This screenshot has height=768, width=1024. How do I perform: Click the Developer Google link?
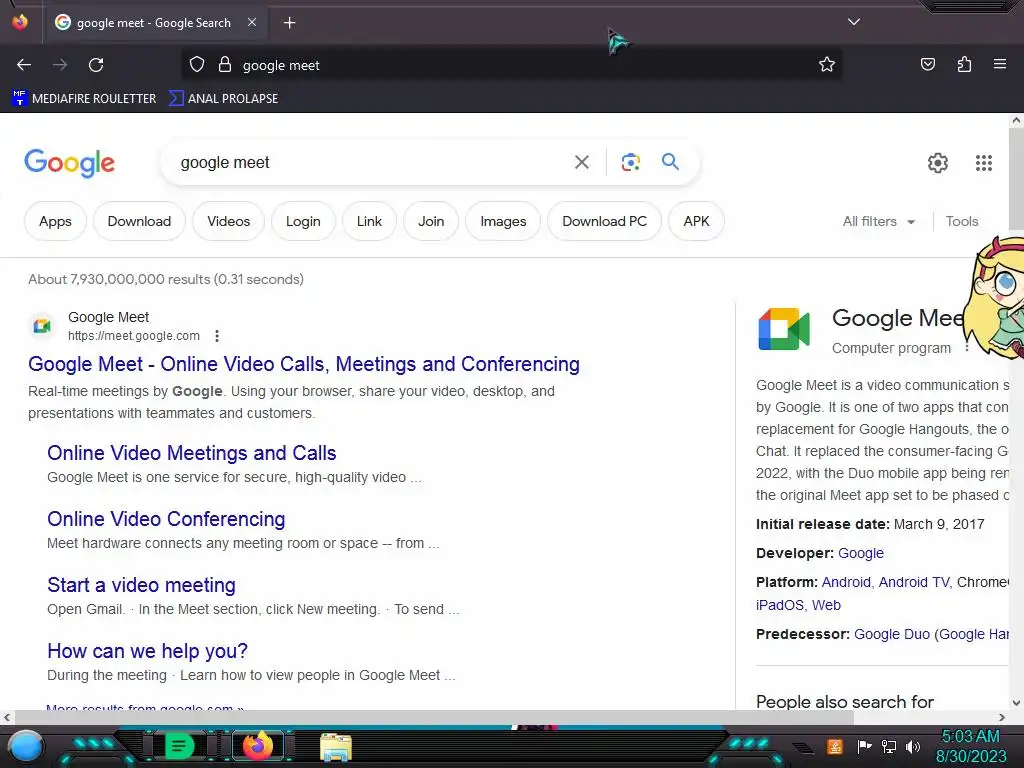[x=861, y=553]
